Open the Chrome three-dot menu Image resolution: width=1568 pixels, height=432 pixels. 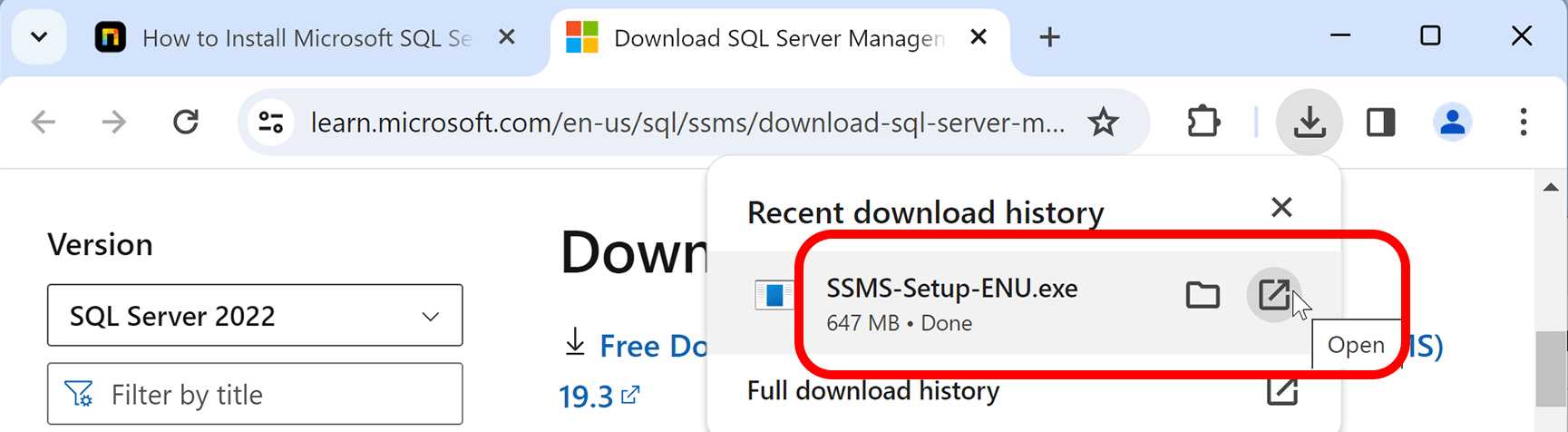(1523, 122)
